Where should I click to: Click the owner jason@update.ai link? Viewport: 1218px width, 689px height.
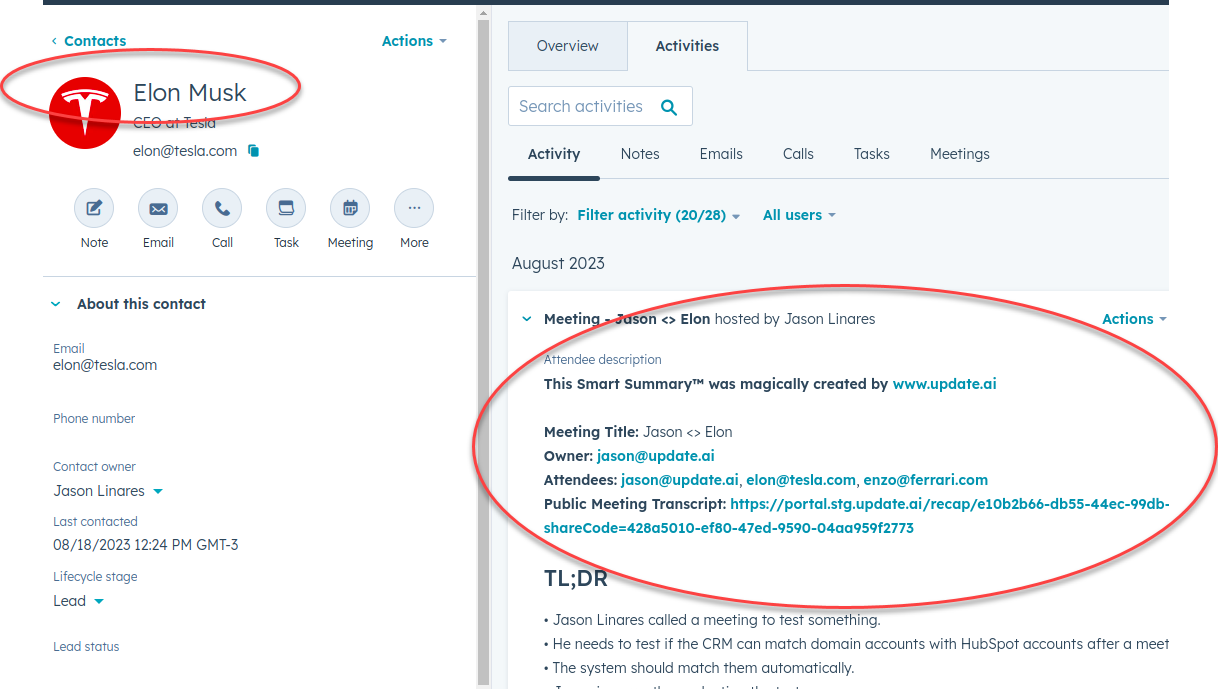tap(656, 456)
